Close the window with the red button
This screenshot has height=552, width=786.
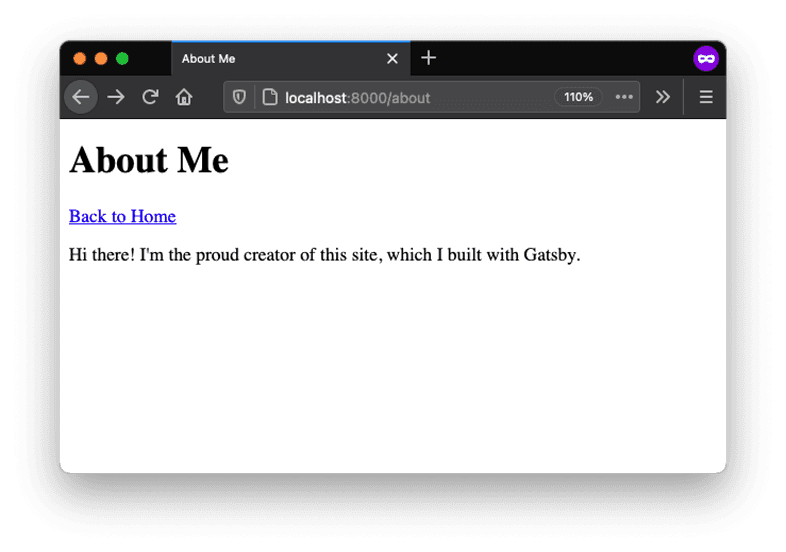coord(80,59)
